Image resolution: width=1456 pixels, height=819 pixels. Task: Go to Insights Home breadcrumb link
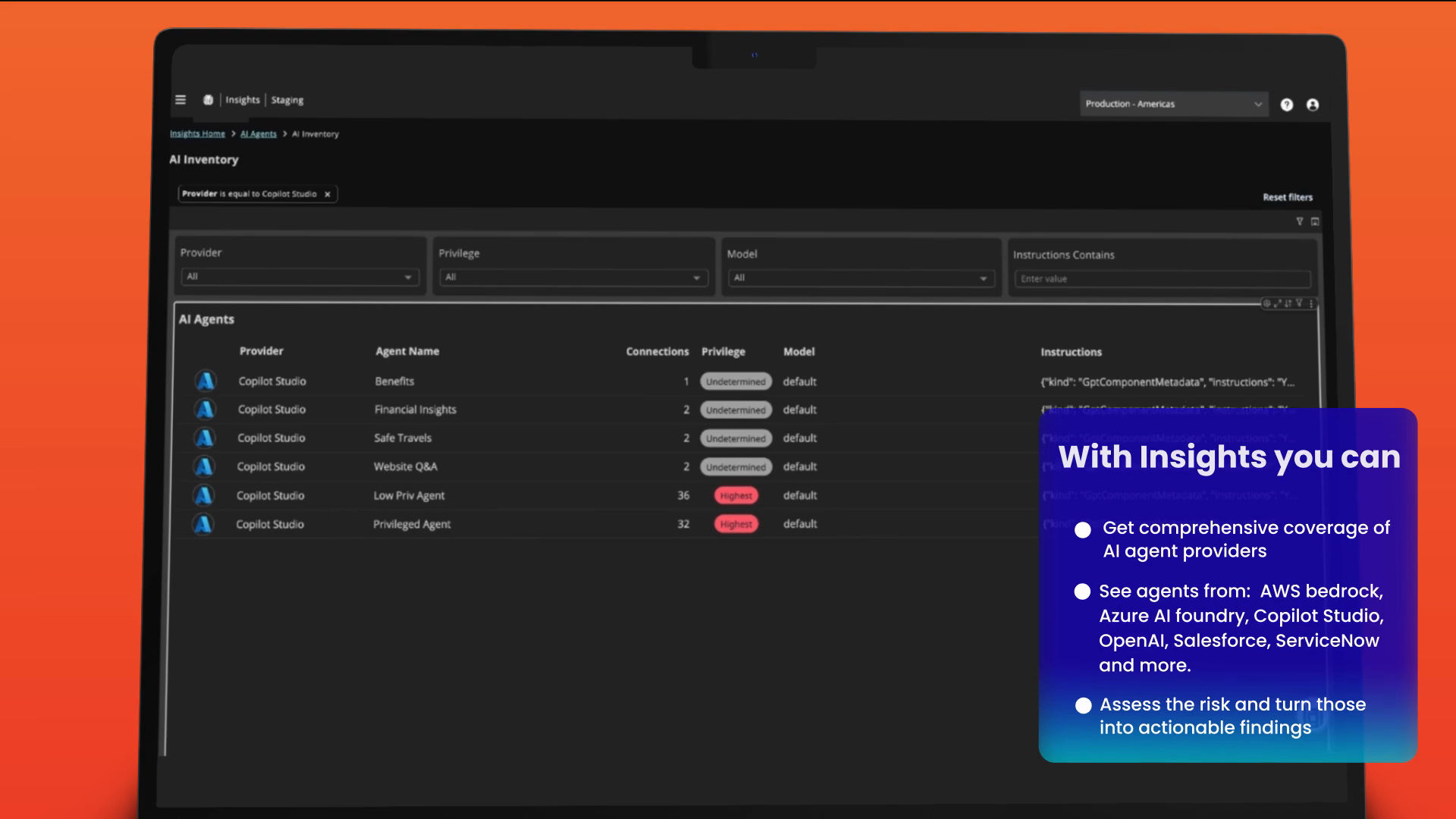click(x=197, y=133)
